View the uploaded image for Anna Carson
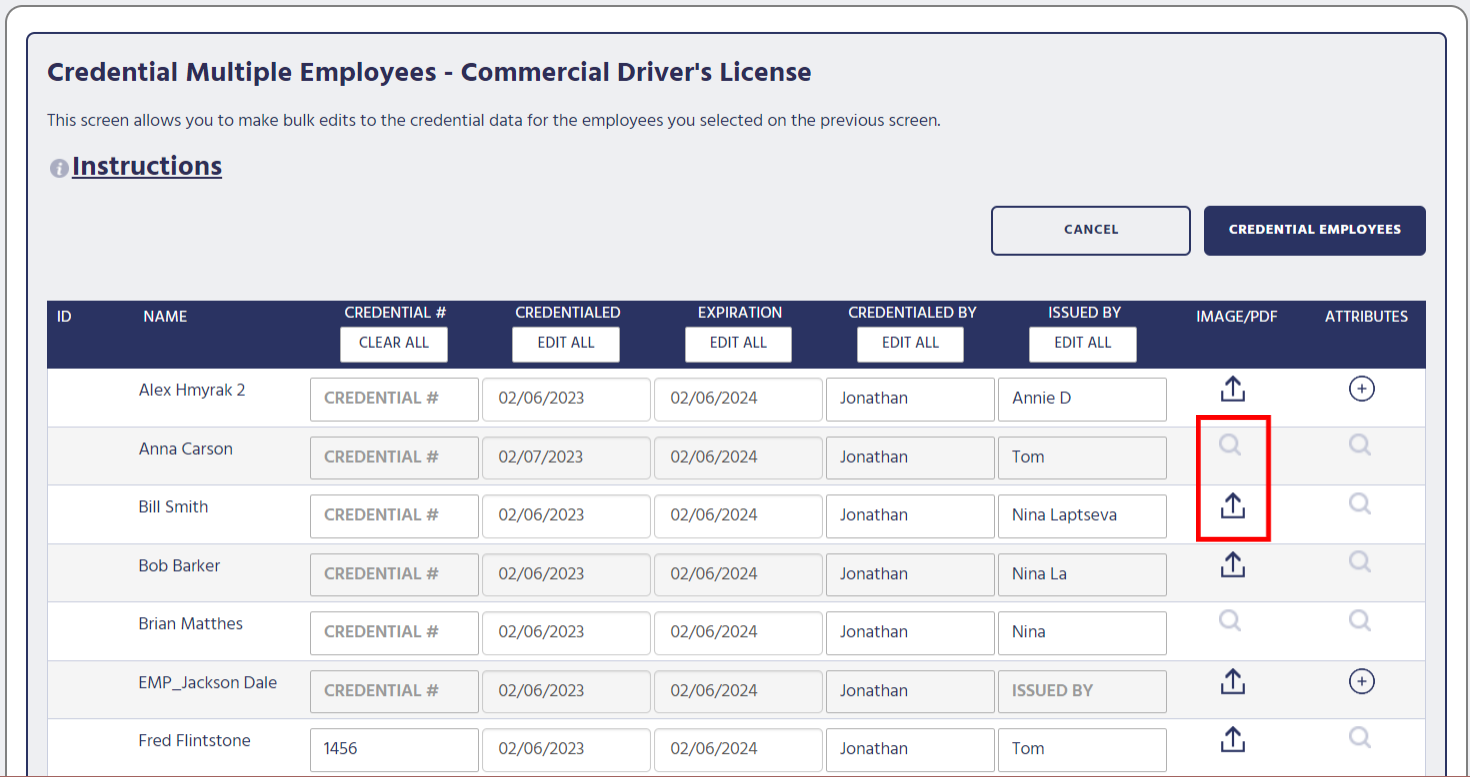The height and width of the screenshot is (777, 1470). click(x=1229, y=447)
